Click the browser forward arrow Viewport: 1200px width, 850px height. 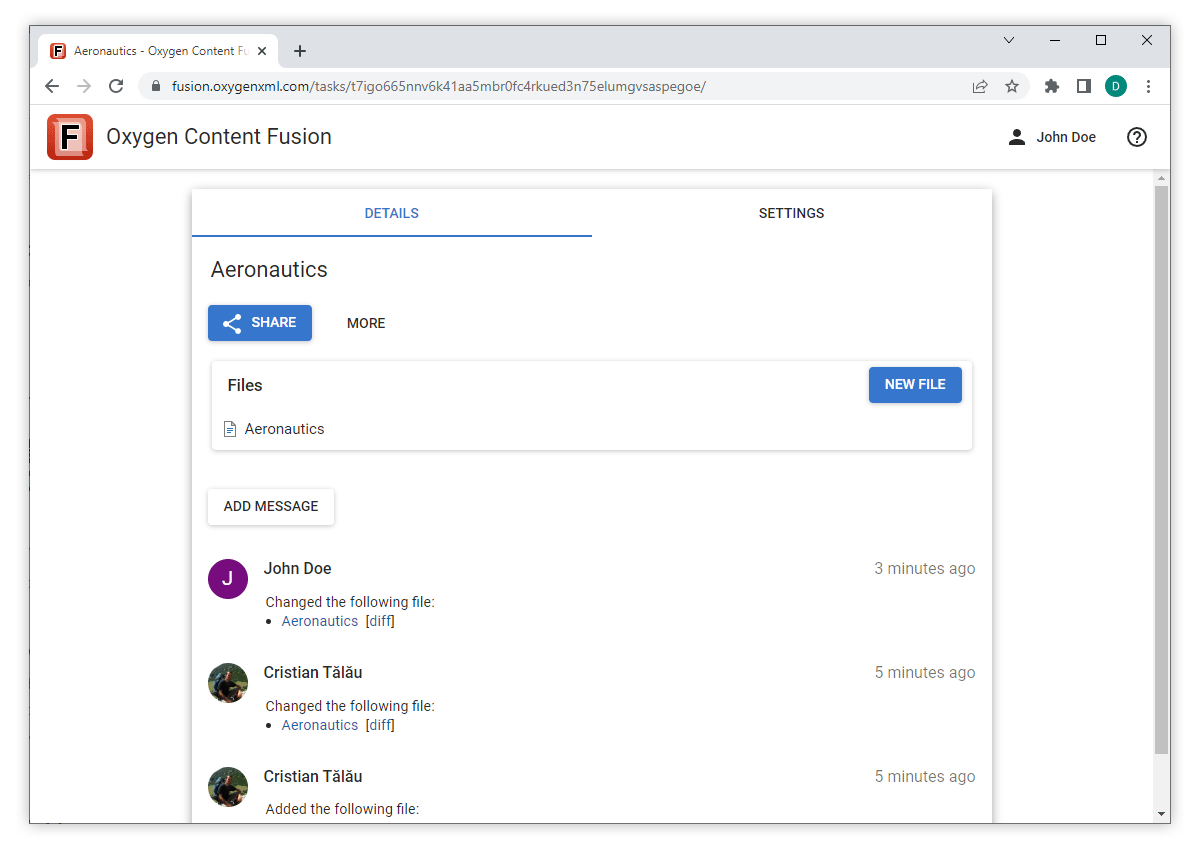84,86
